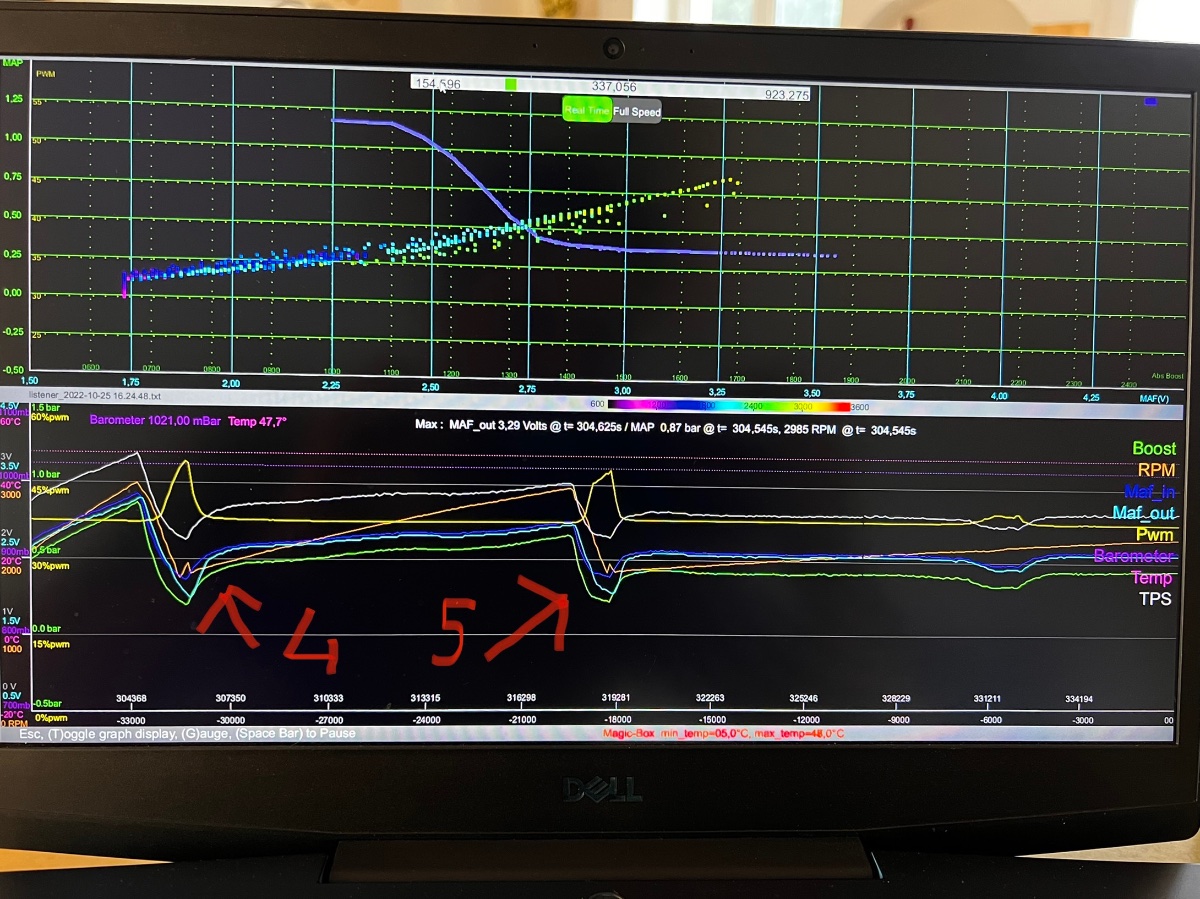
Task: Switch playback to Full Speed
Action: tap(636, 111)
